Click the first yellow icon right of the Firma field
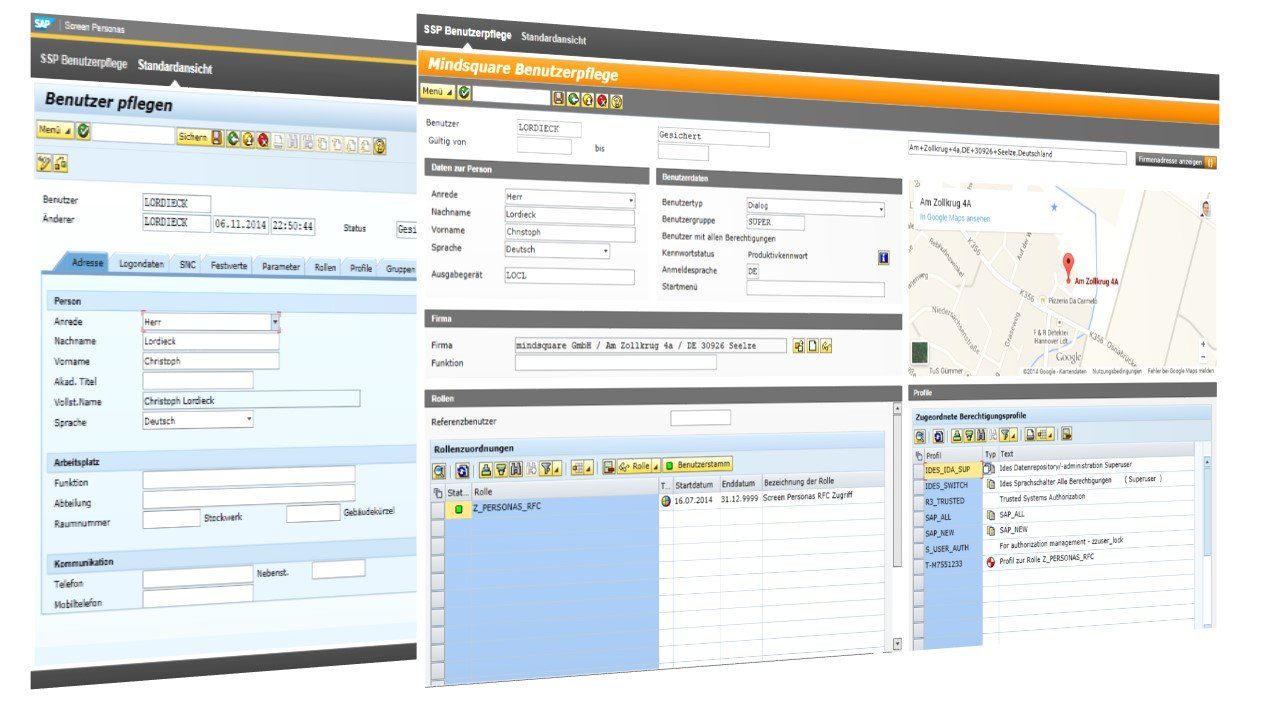This screenshot has width=1280, height=720. click(x=799, y=346)
